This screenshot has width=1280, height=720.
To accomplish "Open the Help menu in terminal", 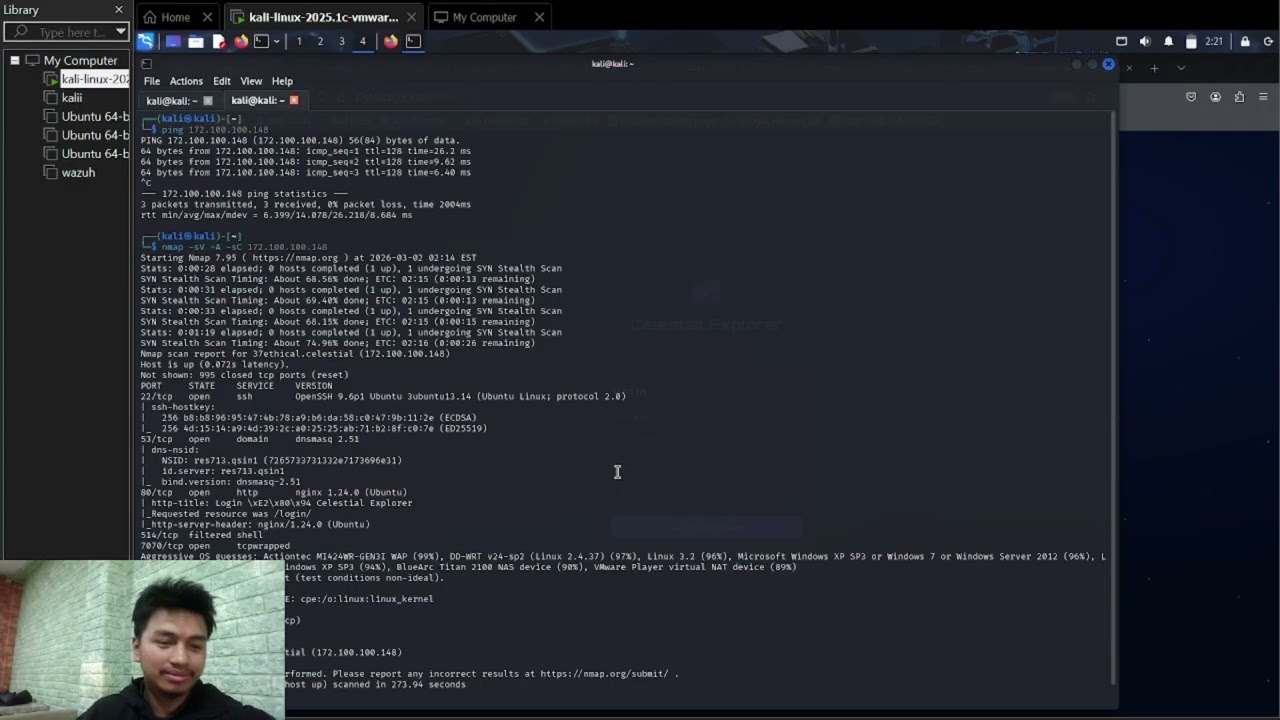I will point(282,81).
